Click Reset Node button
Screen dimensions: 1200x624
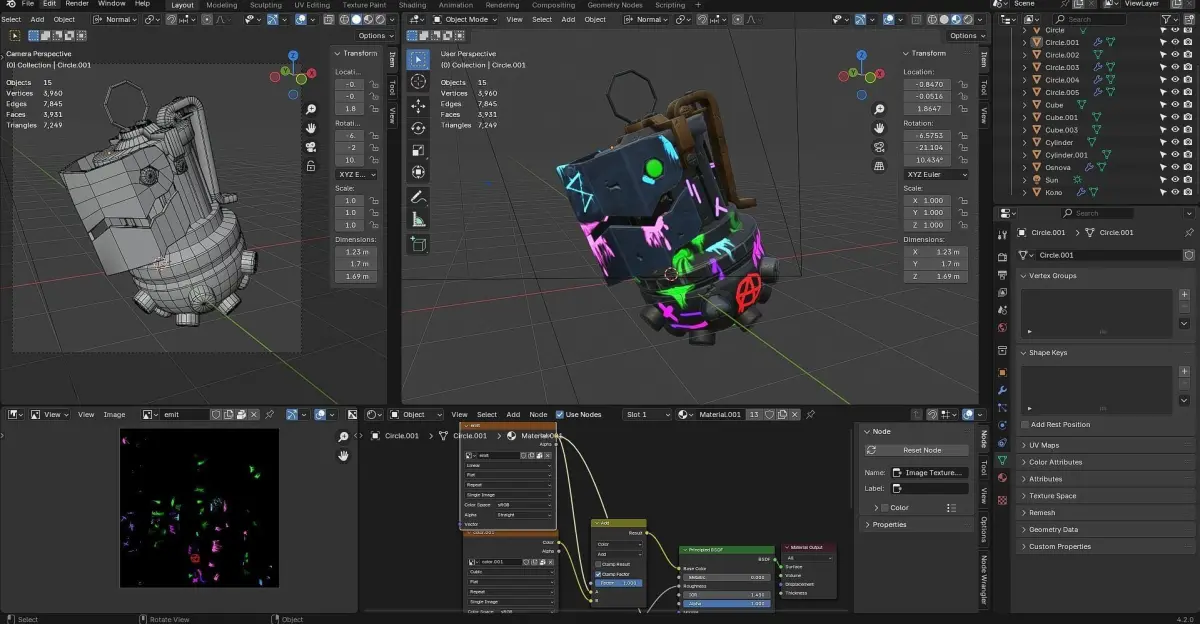pyautogui.click(x=916, y=450)
